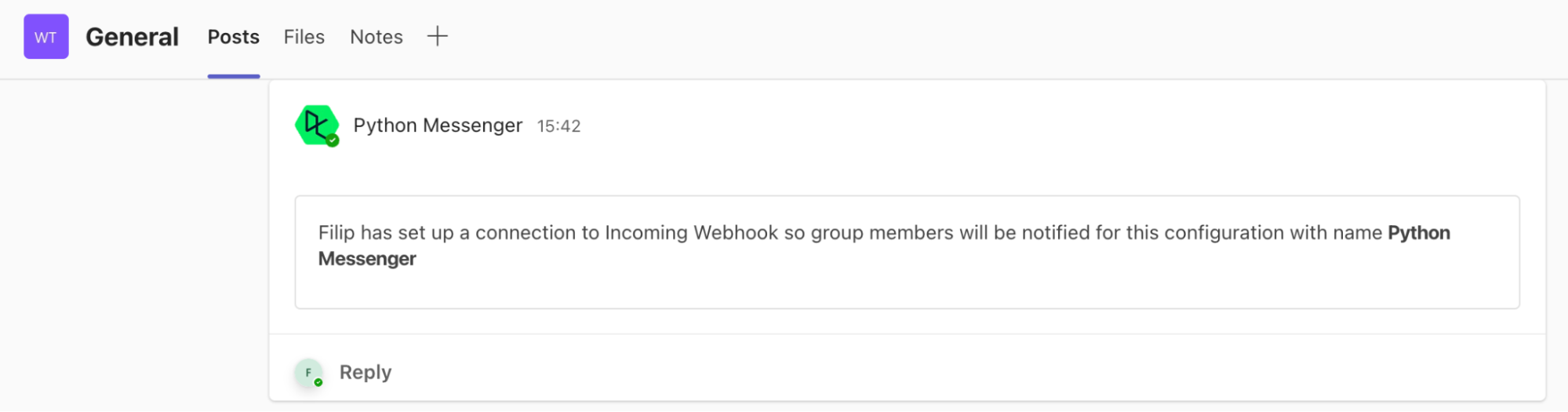Select the Notes tab

point(376,37)
